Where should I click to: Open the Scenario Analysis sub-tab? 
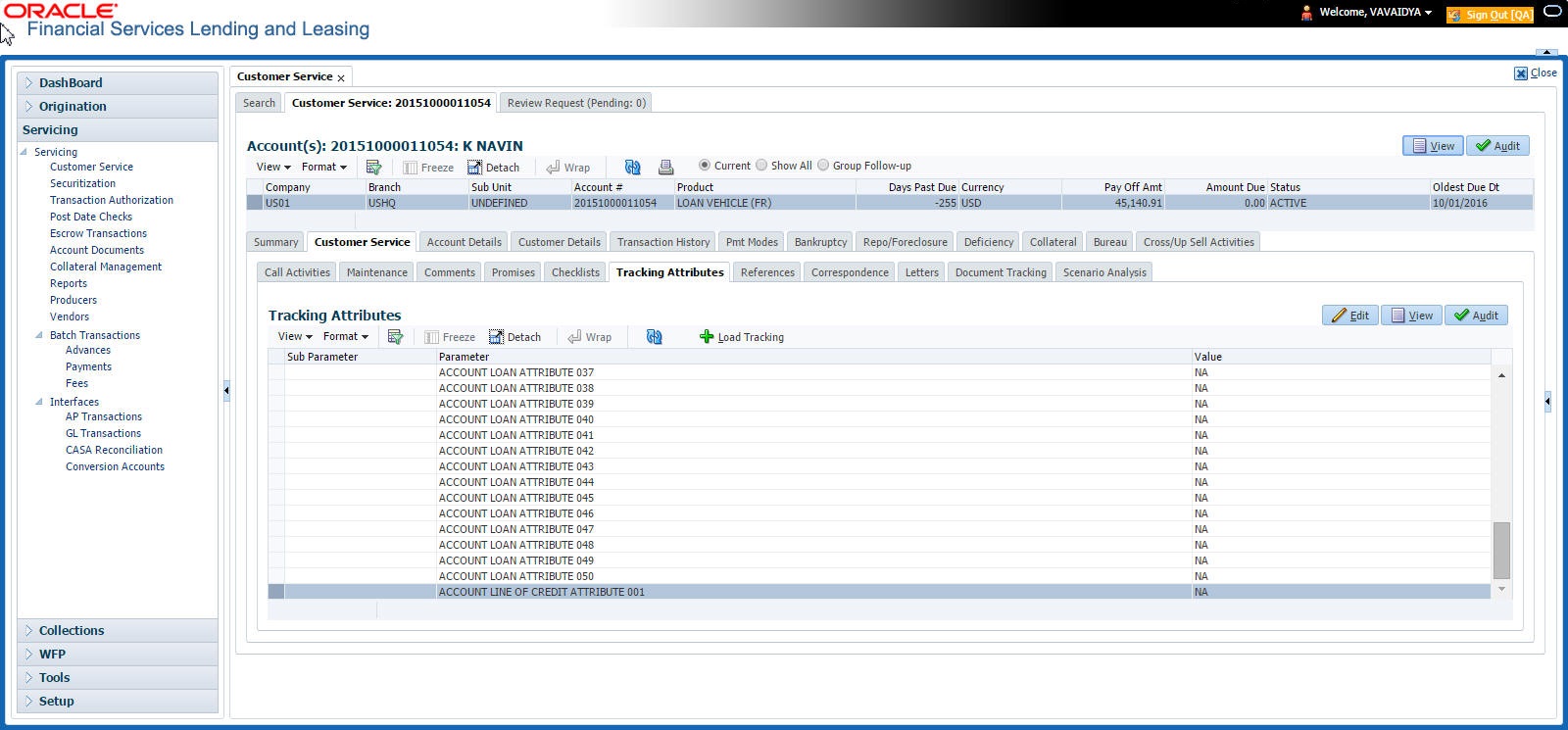(x=1104, y=272)
